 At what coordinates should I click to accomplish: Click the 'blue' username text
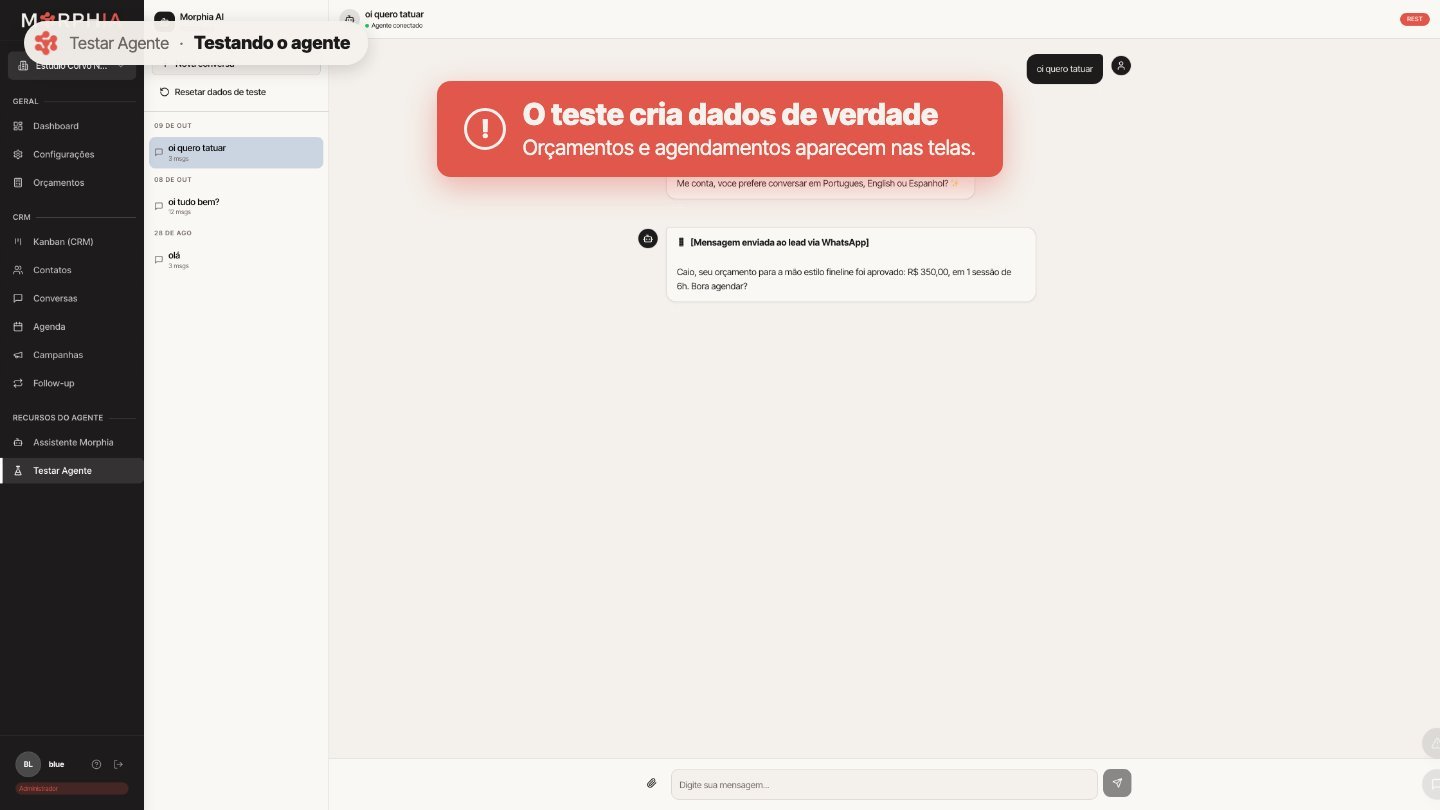56,764
